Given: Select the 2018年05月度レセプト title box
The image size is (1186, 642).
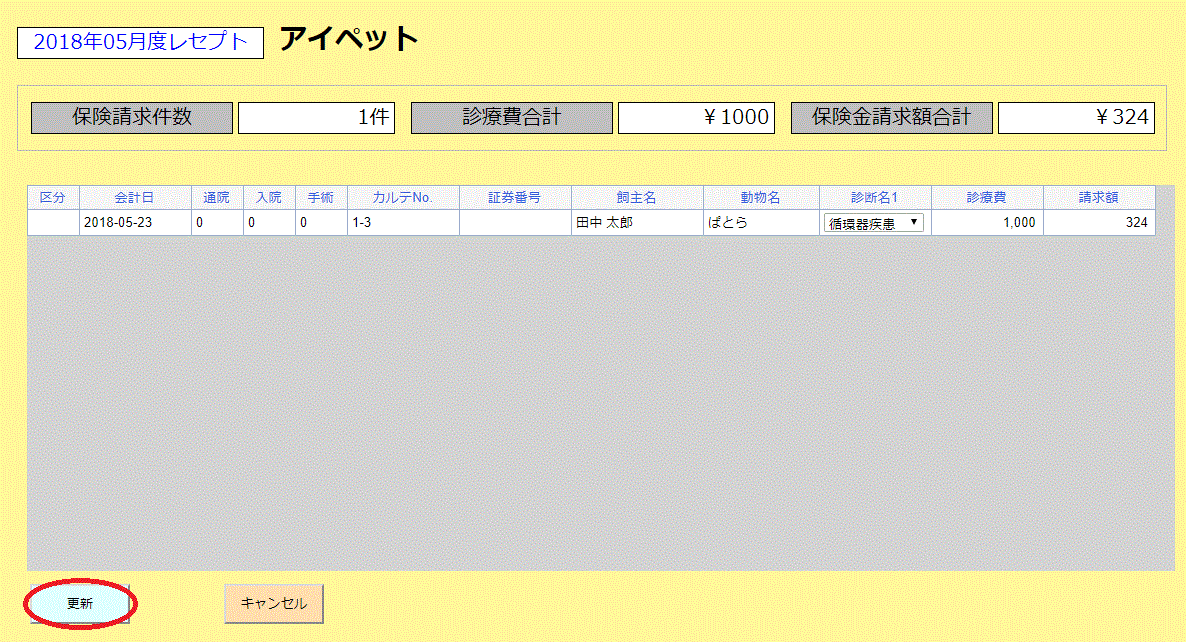Looking at the screenshot, I should pos(140,42).
